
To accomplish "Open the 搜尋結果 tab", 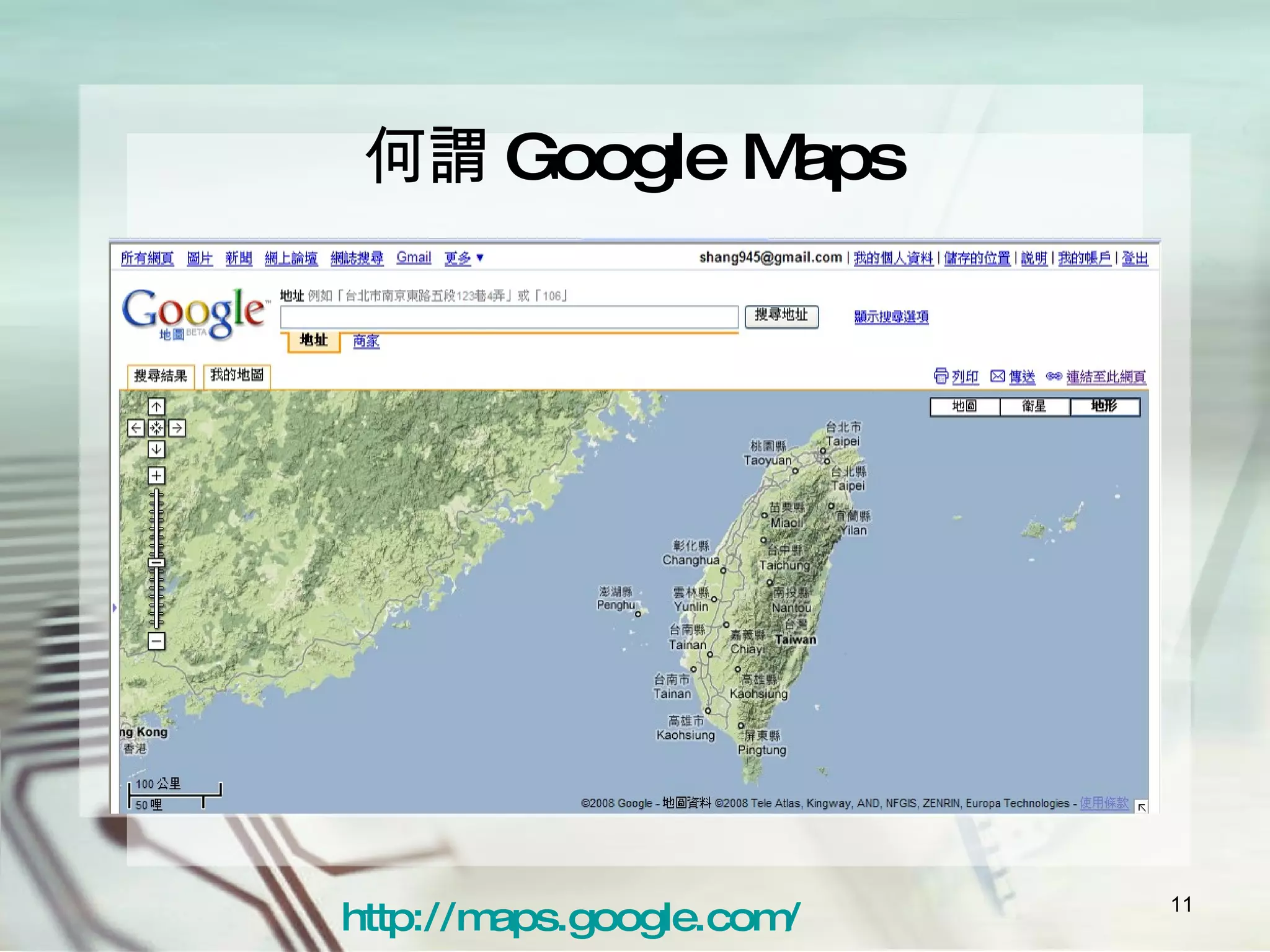I will point(161,376).
